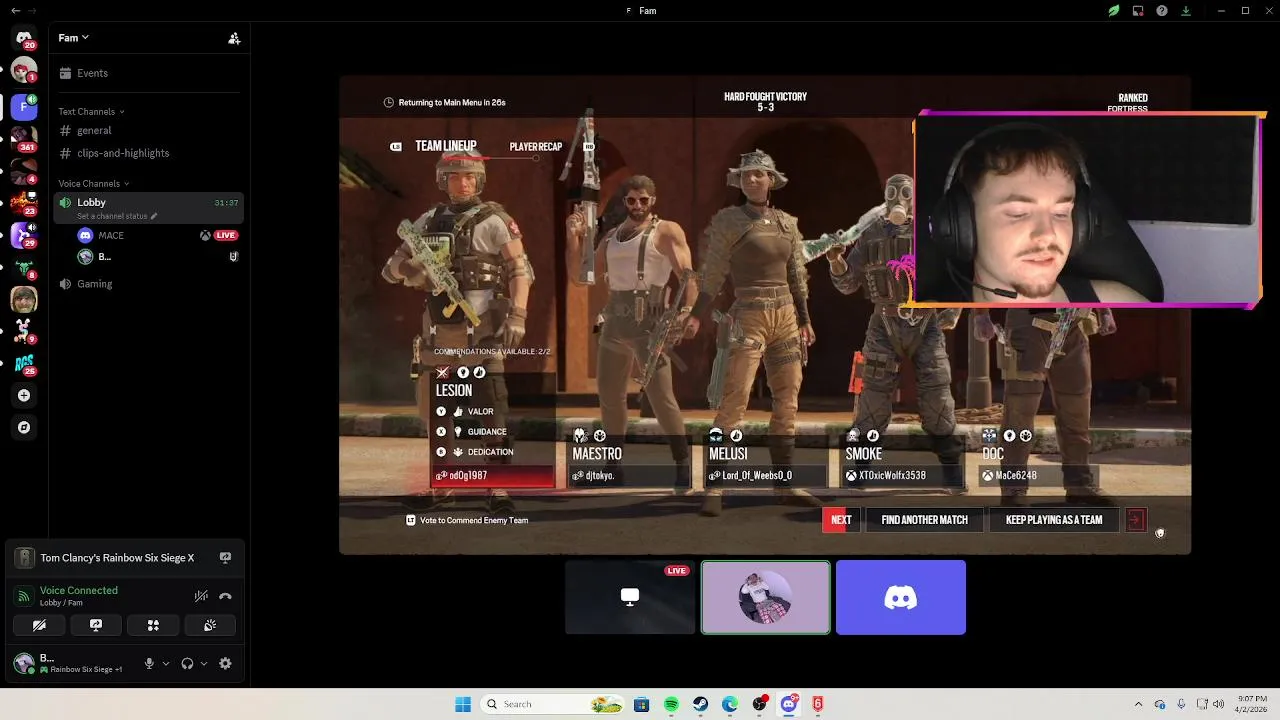
Task: Turn on camera in voice panel
Action: pos(39,625)
